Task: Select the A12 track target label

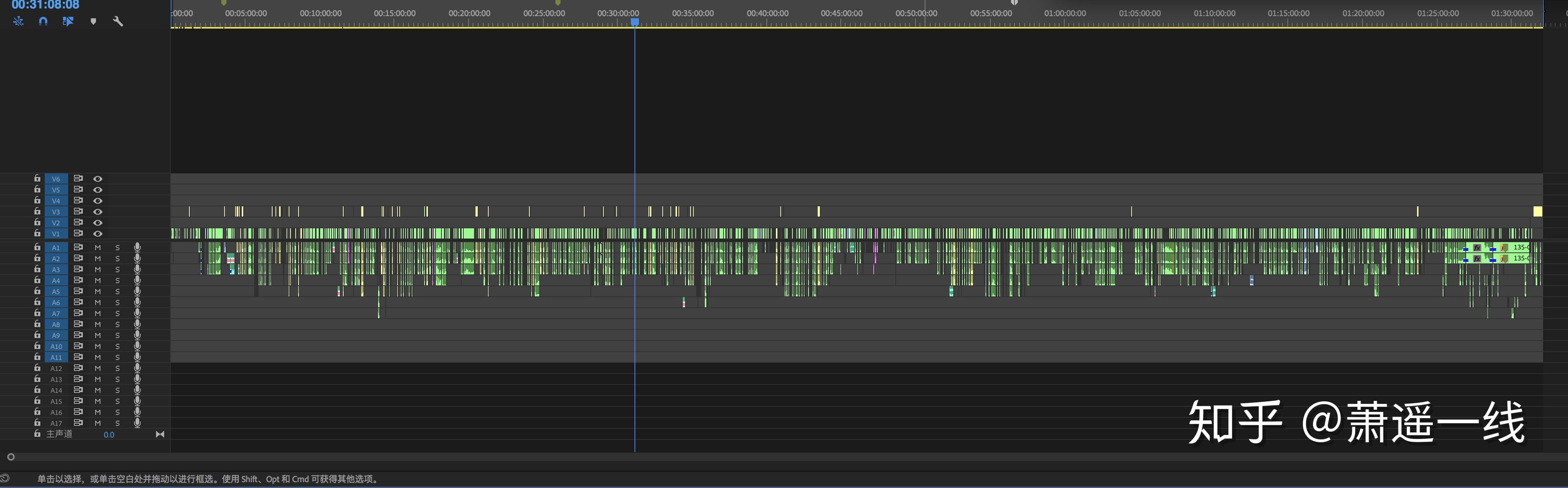Action: [x=56, y=368]
